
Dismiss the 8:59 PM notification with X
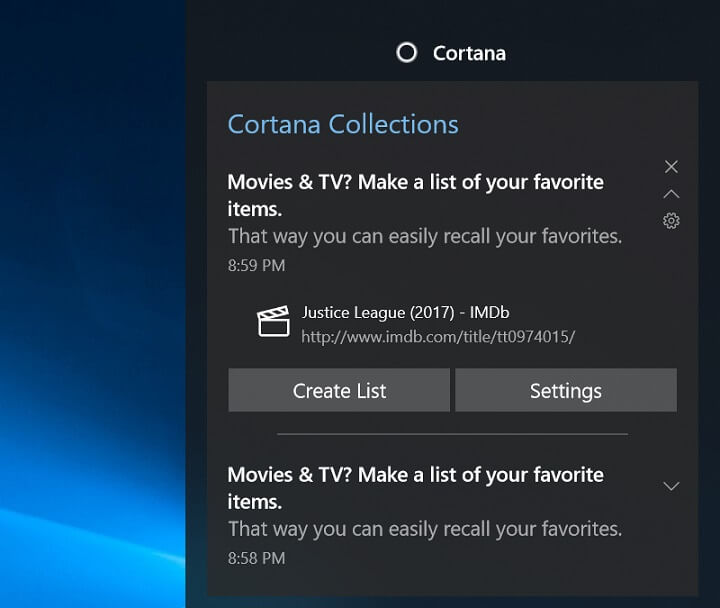coord(671,167)
